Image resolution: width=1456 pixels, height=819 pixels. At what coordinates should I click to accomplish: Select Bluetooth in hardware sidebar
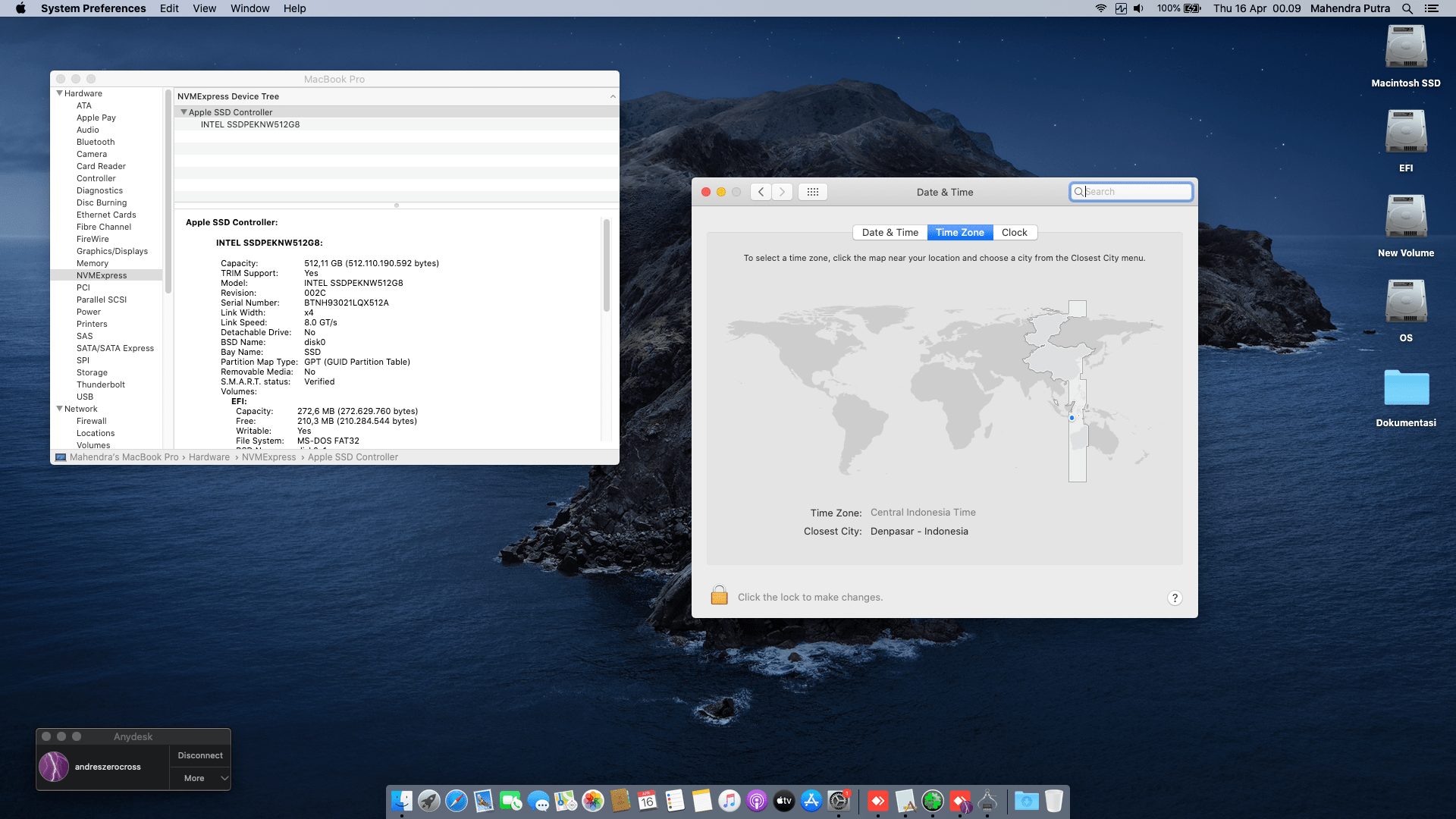point(96,142)
